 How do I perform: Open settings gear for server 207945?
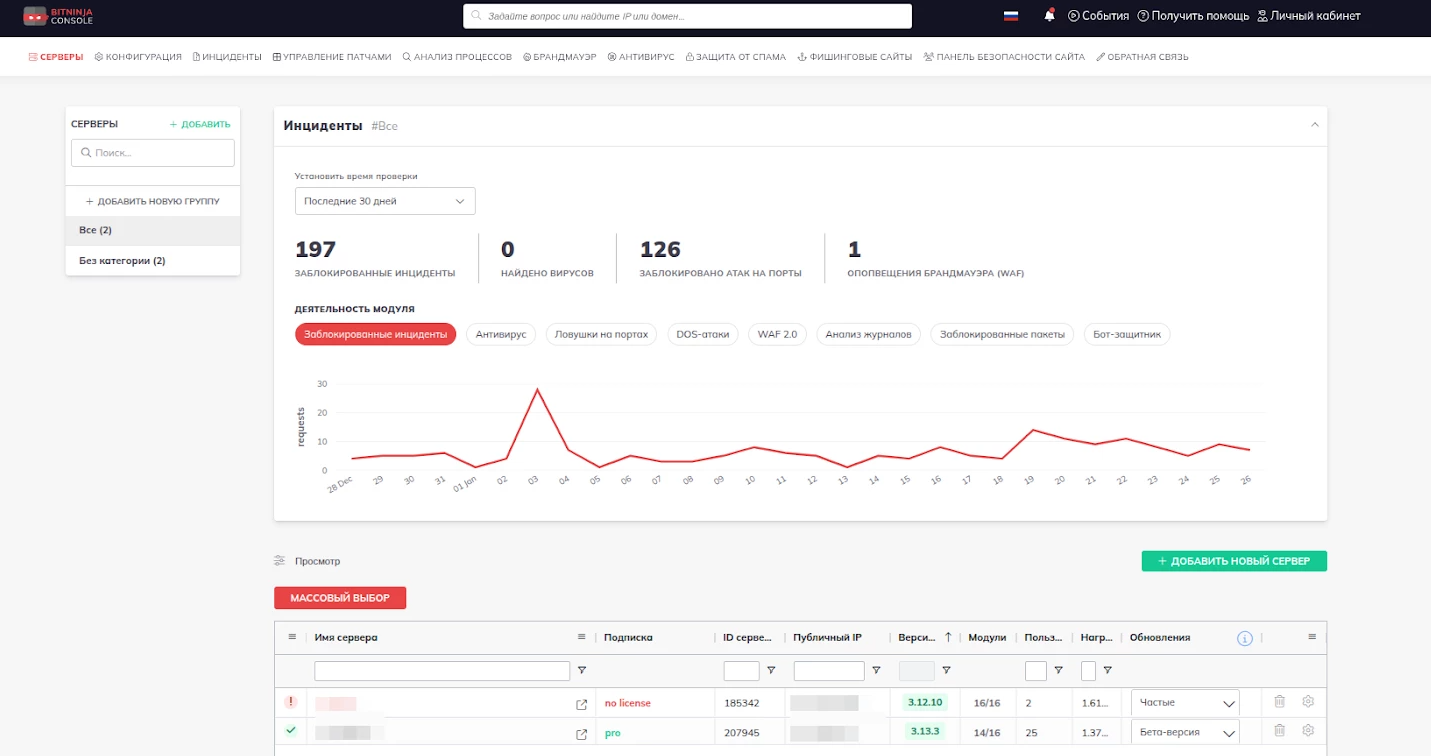[1307, 731]
